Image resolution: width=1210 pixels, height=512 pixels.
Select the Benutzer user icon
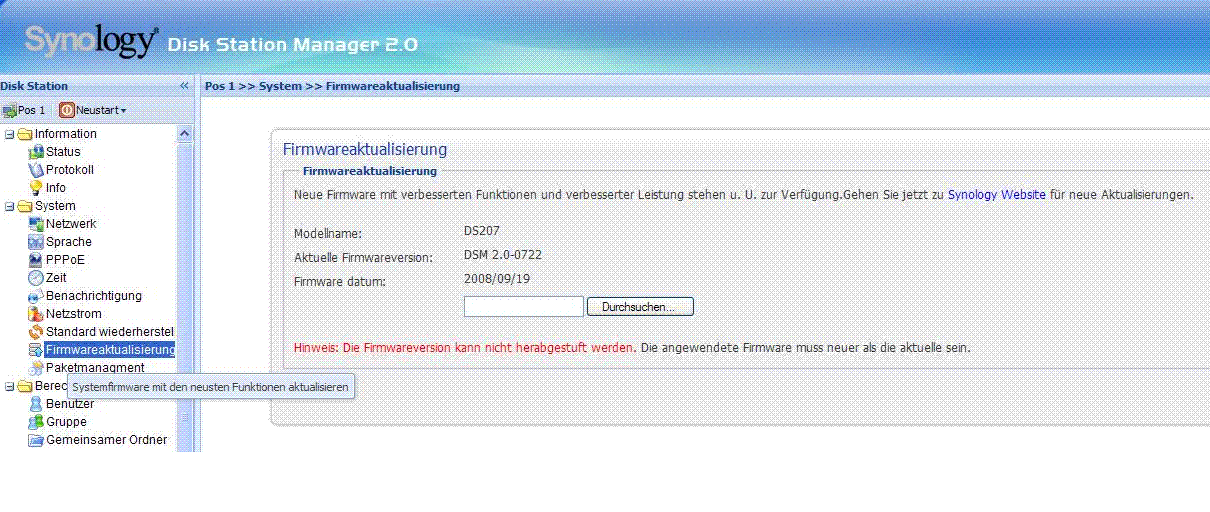[x=36, y=404]
